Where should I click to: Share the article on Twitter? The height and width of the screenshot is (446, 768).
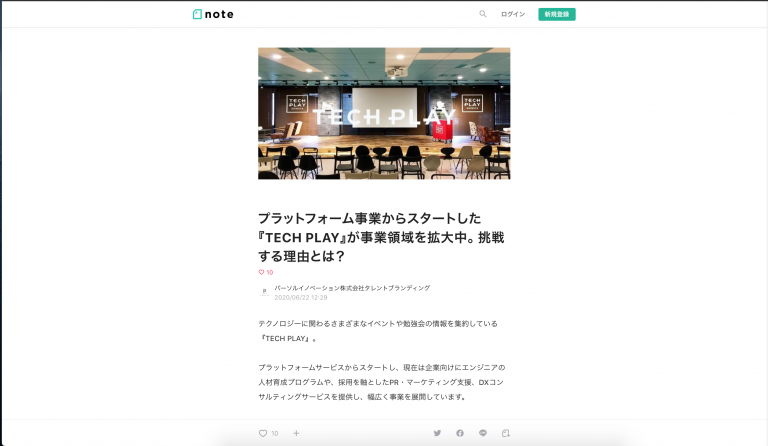point(437,433)
